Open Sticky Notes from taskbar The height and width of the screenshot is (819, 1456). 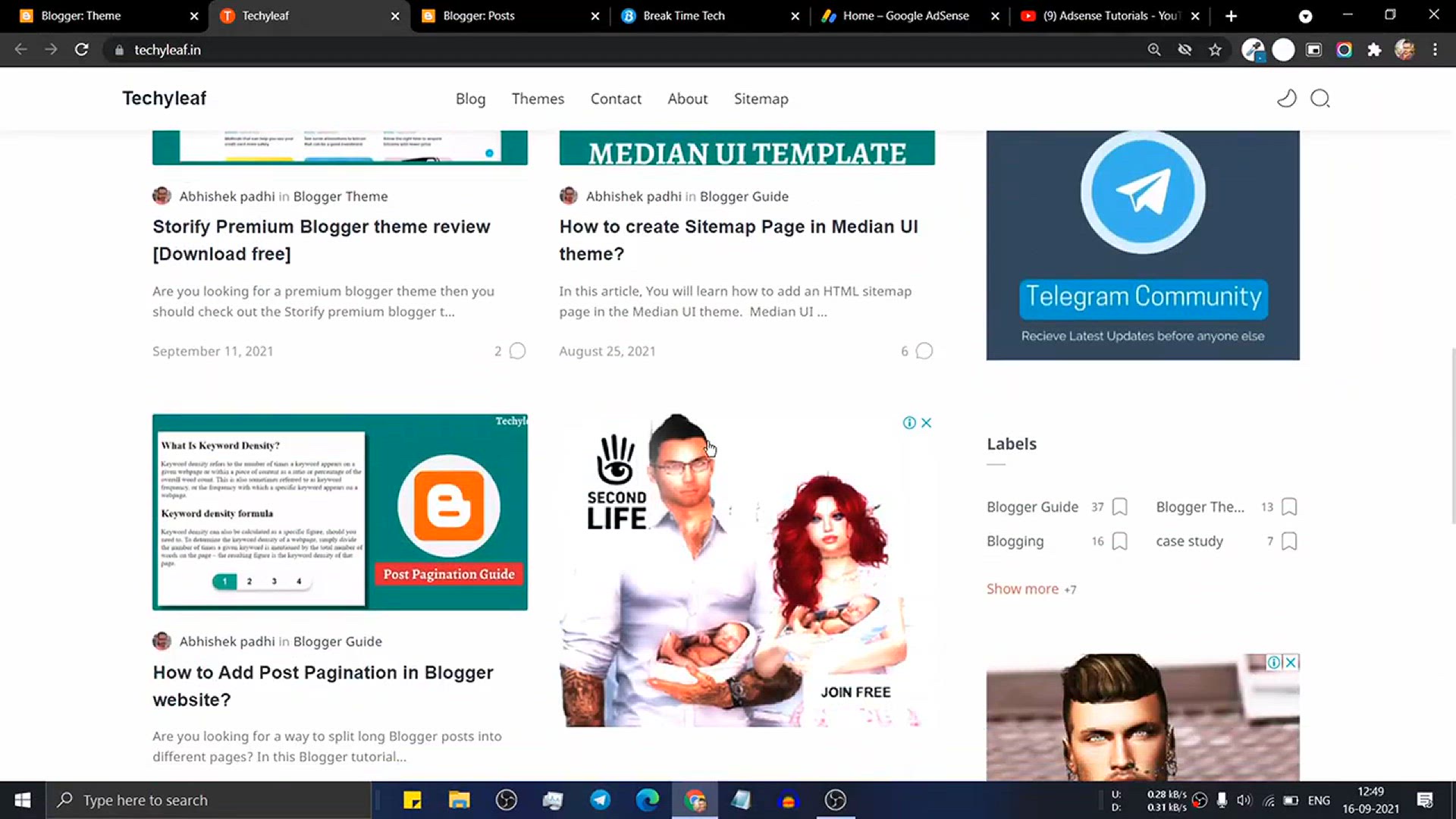coord(412,800)
